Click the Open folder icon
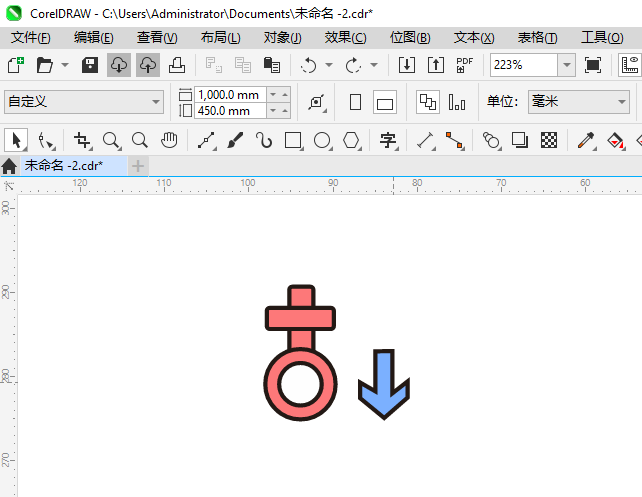642x497 pixels. (45, 65)
